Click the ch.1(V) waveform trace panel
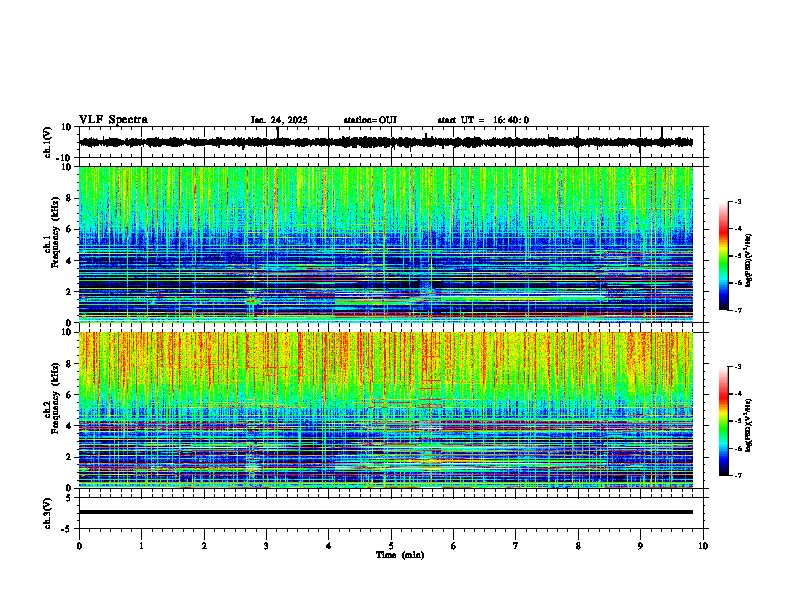This screenshot has width=792, height=612. point(391,142)
